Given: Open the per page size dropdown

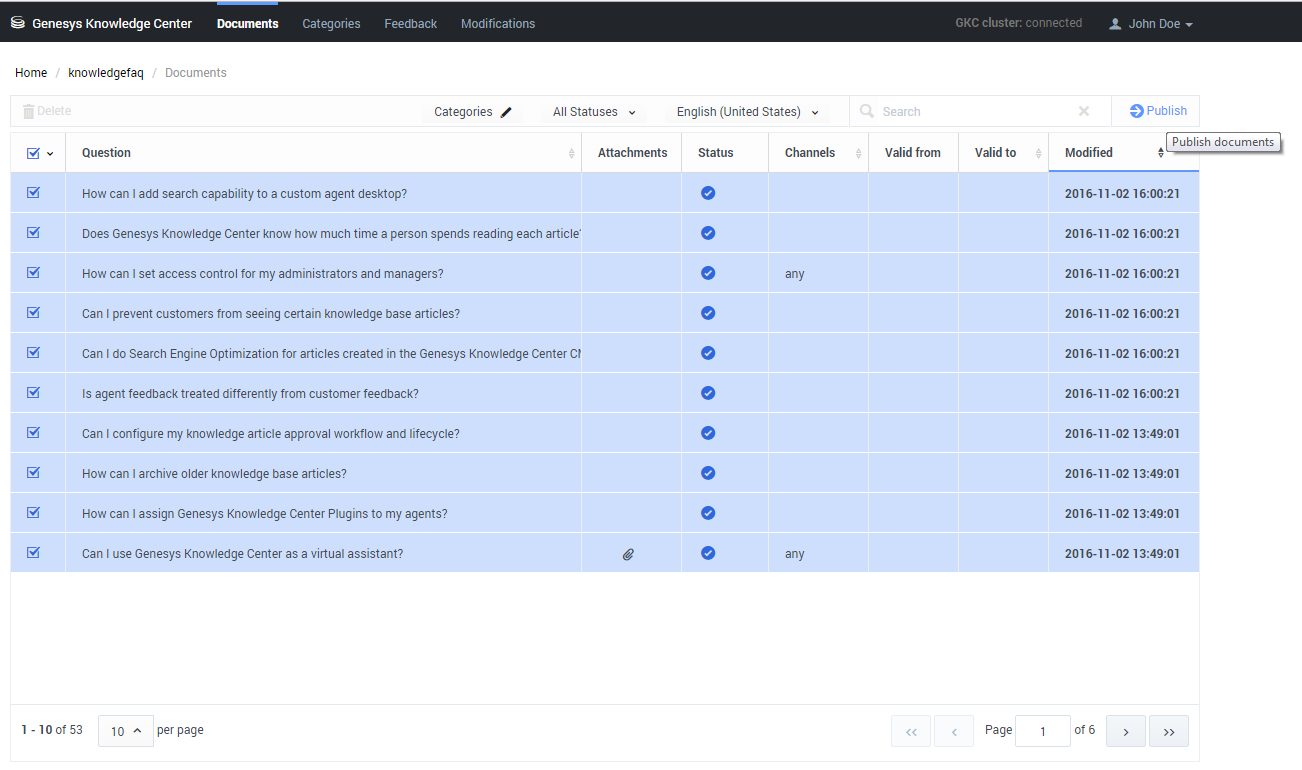Looking at the screenshot, I should tap(126, 731).
